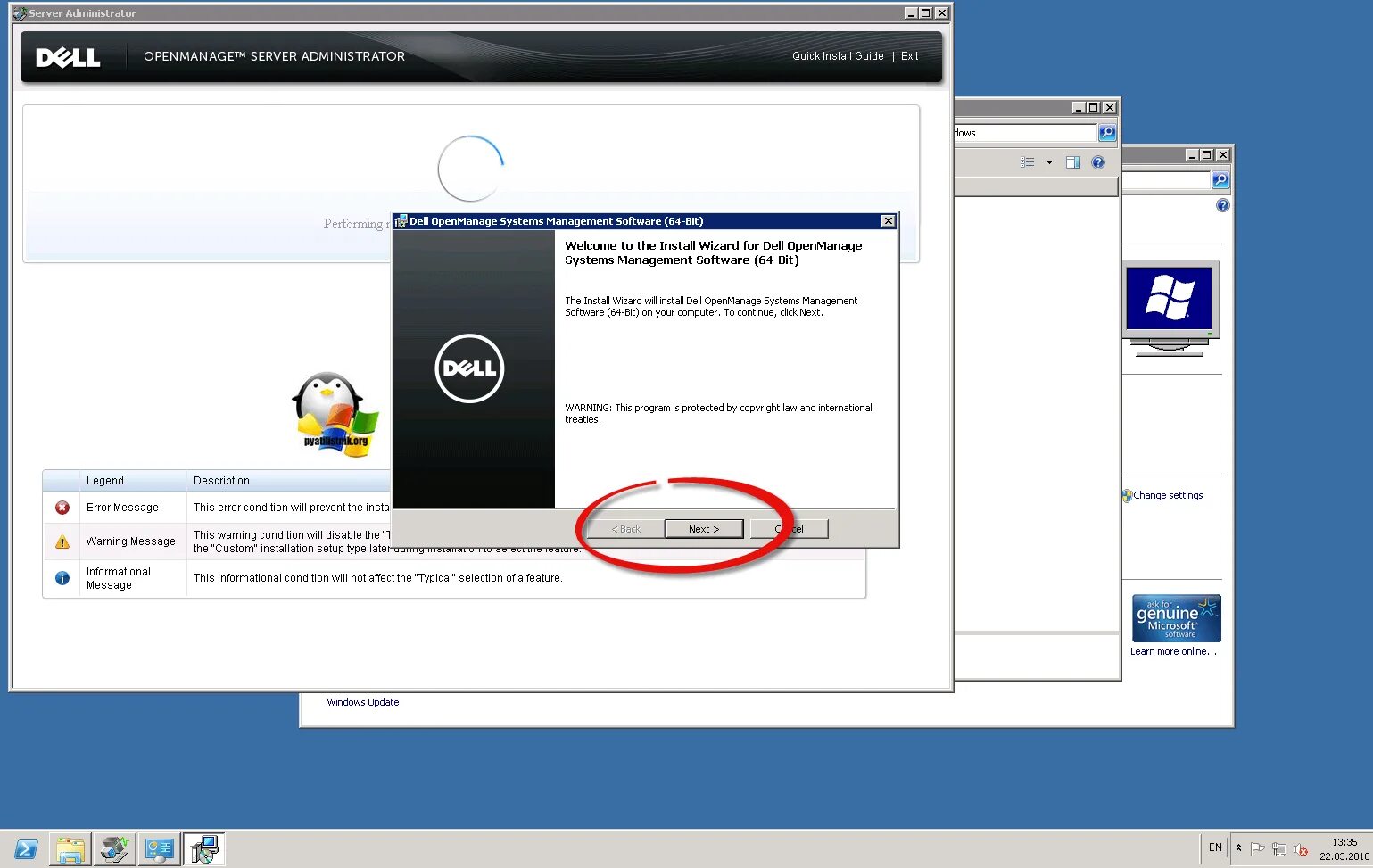The height and width of the screenshot is (868, 1373).
Task: Open the taskbar clock showing 13:35
Action: click(x=1344, y=849)
